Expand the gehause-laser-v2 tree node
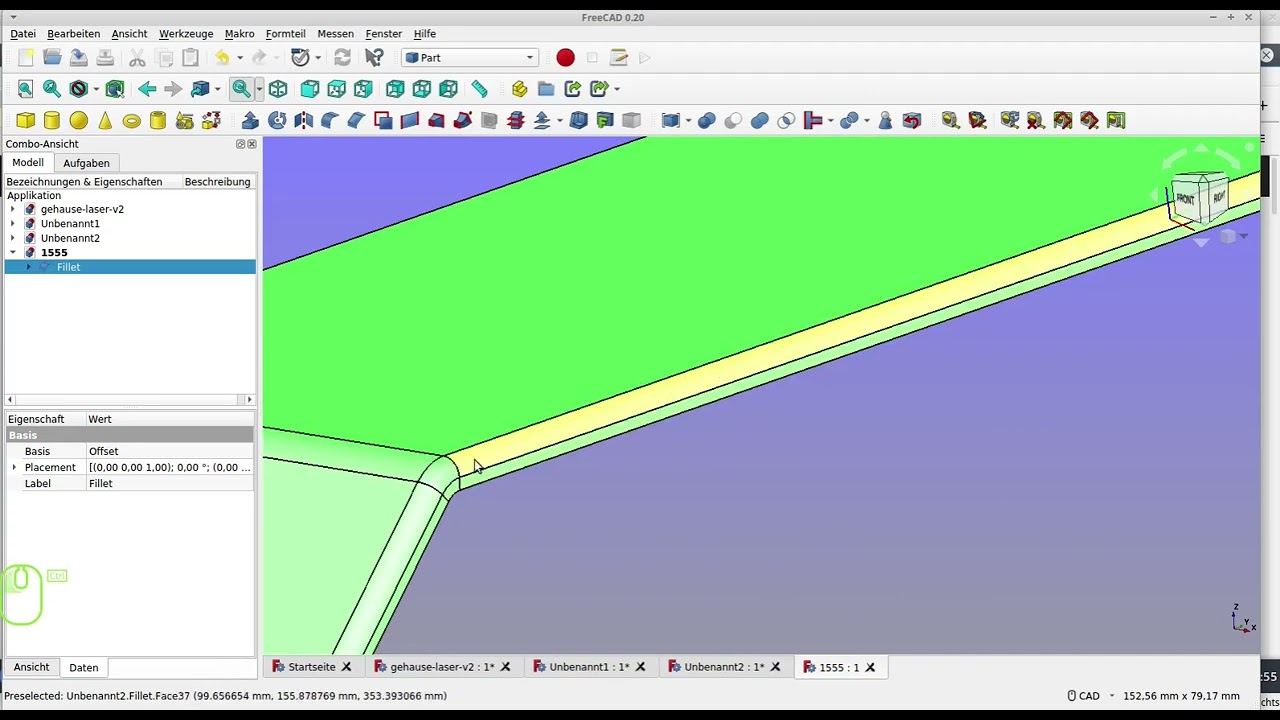 pyautogui.click(x=13, y=210)
